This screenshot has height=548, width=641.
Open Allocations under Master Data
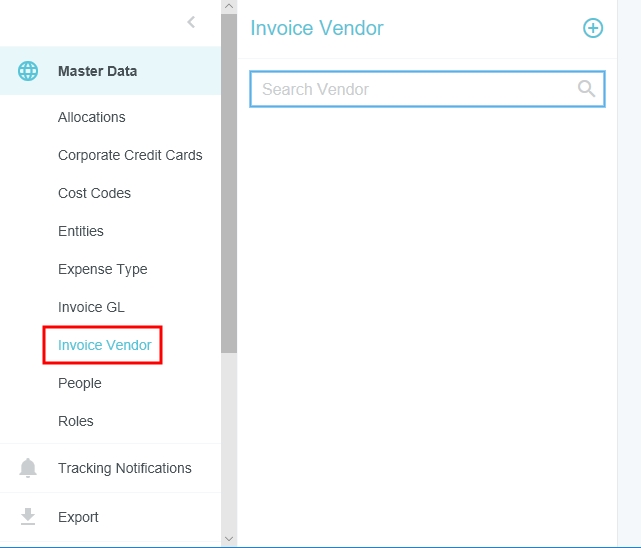[91, 117]
